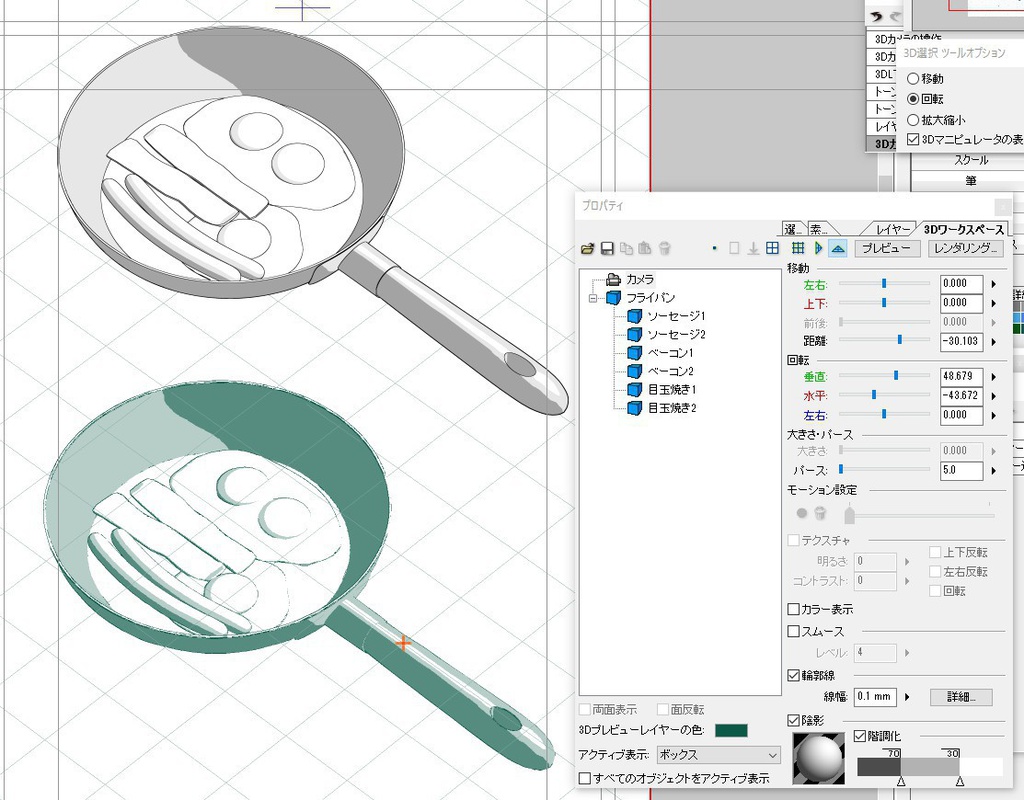The height and width of the screenshot is (800, 1024).
Task: Select the 移動 radio button
Action: tap(913, 78)
